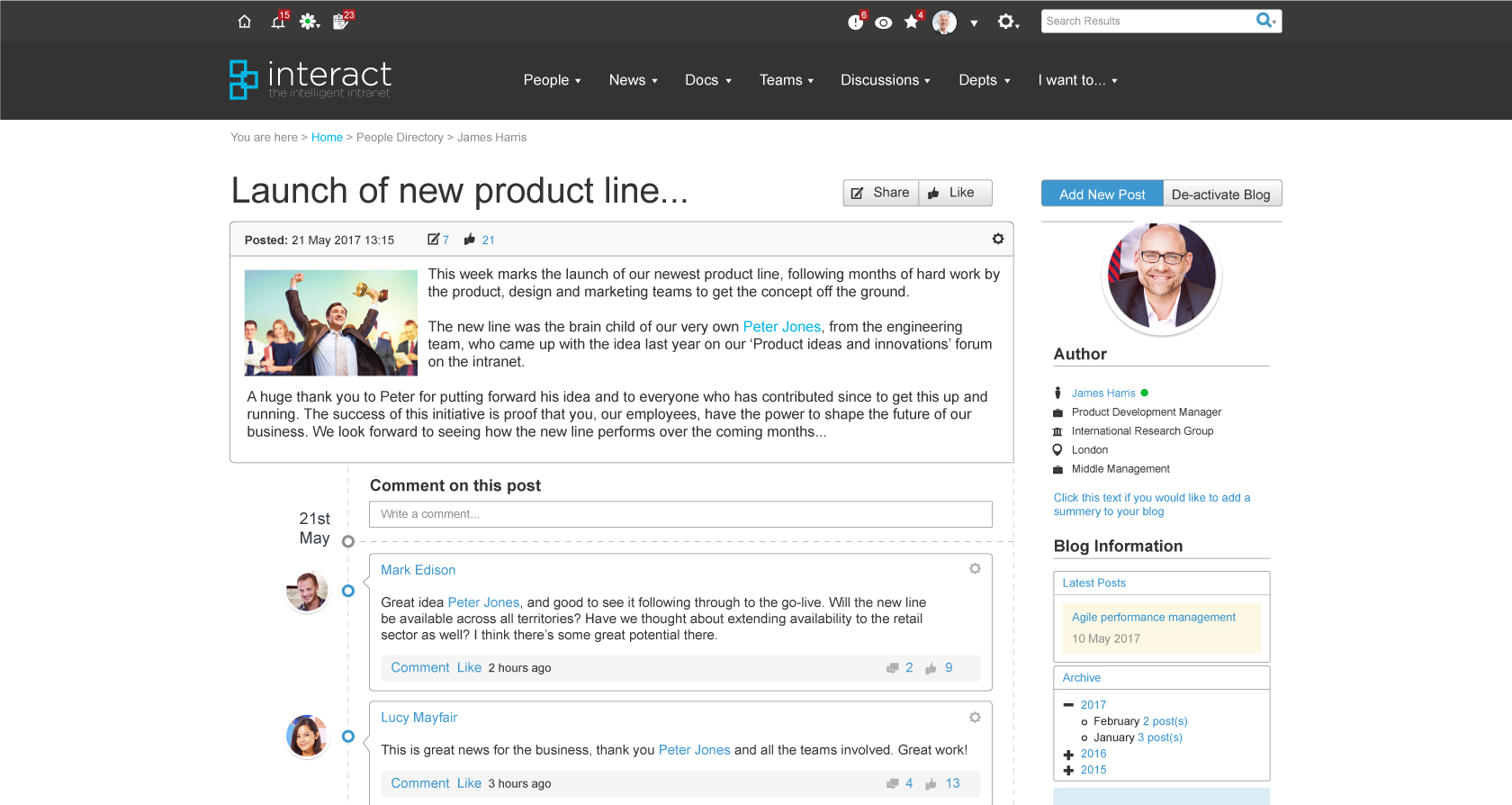The height and width of the screenshot is (805, 1512).
Task: Open Agile performance management post
Action: click(1153, 617)
